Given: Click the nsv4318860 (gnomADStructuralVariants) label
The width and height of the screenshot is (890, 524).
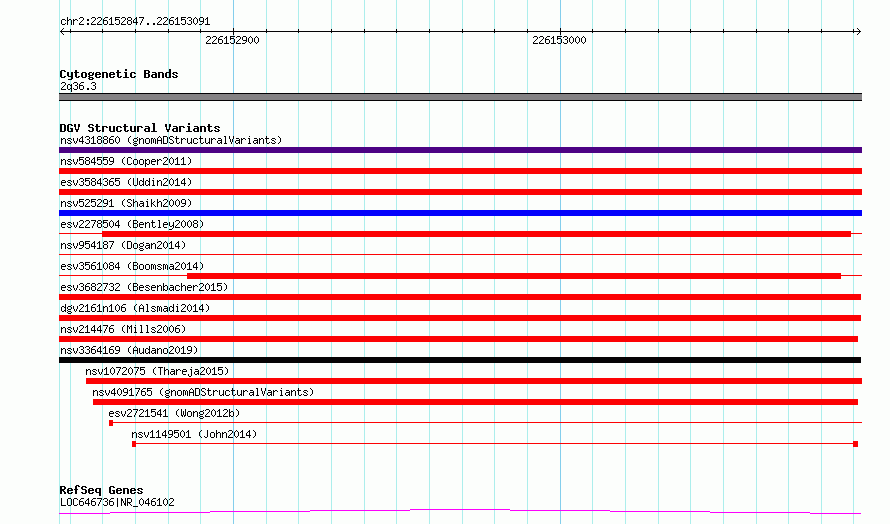Looking at the screenshot, I should pos(171,140).
